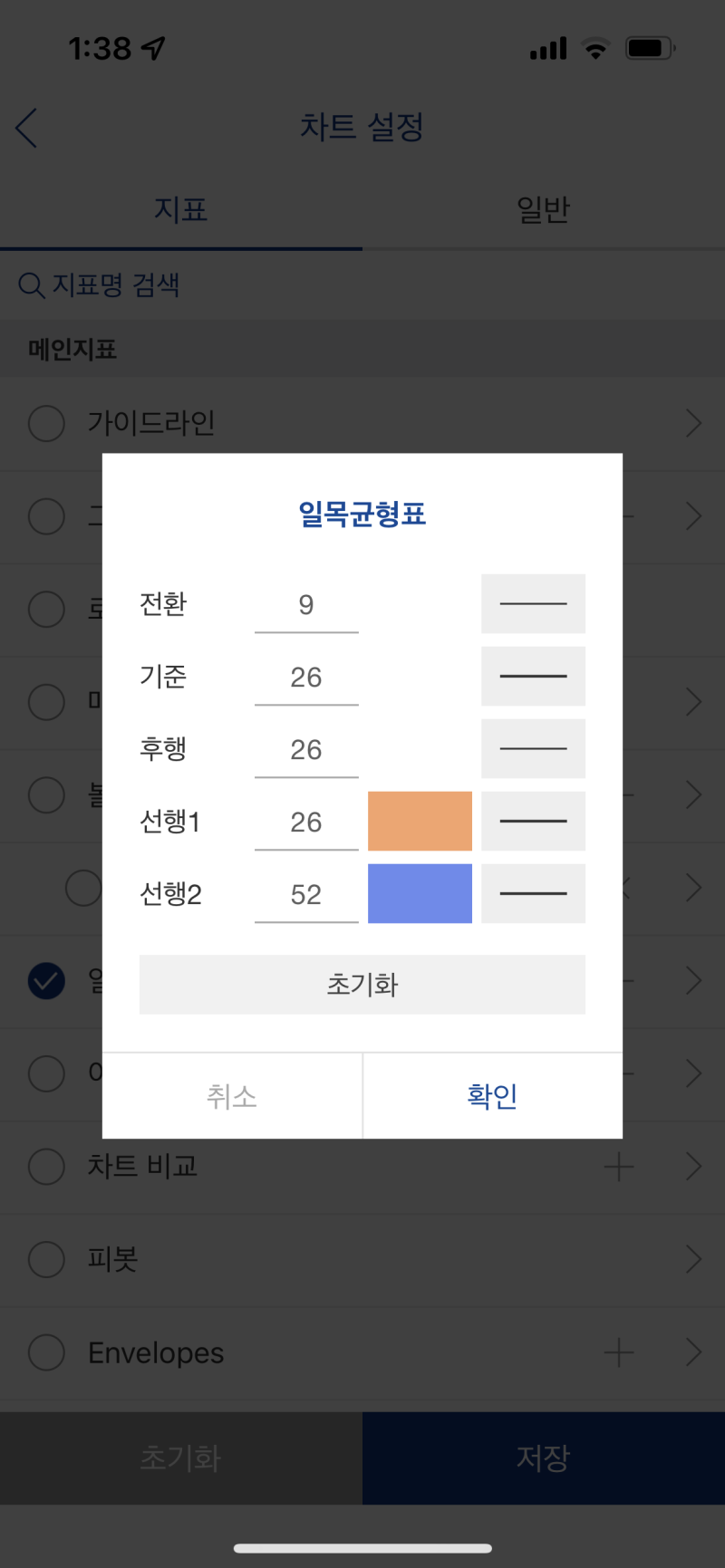Select the 가이드라인 radio button
The image size is (725, 1568).
pos(46,423)
